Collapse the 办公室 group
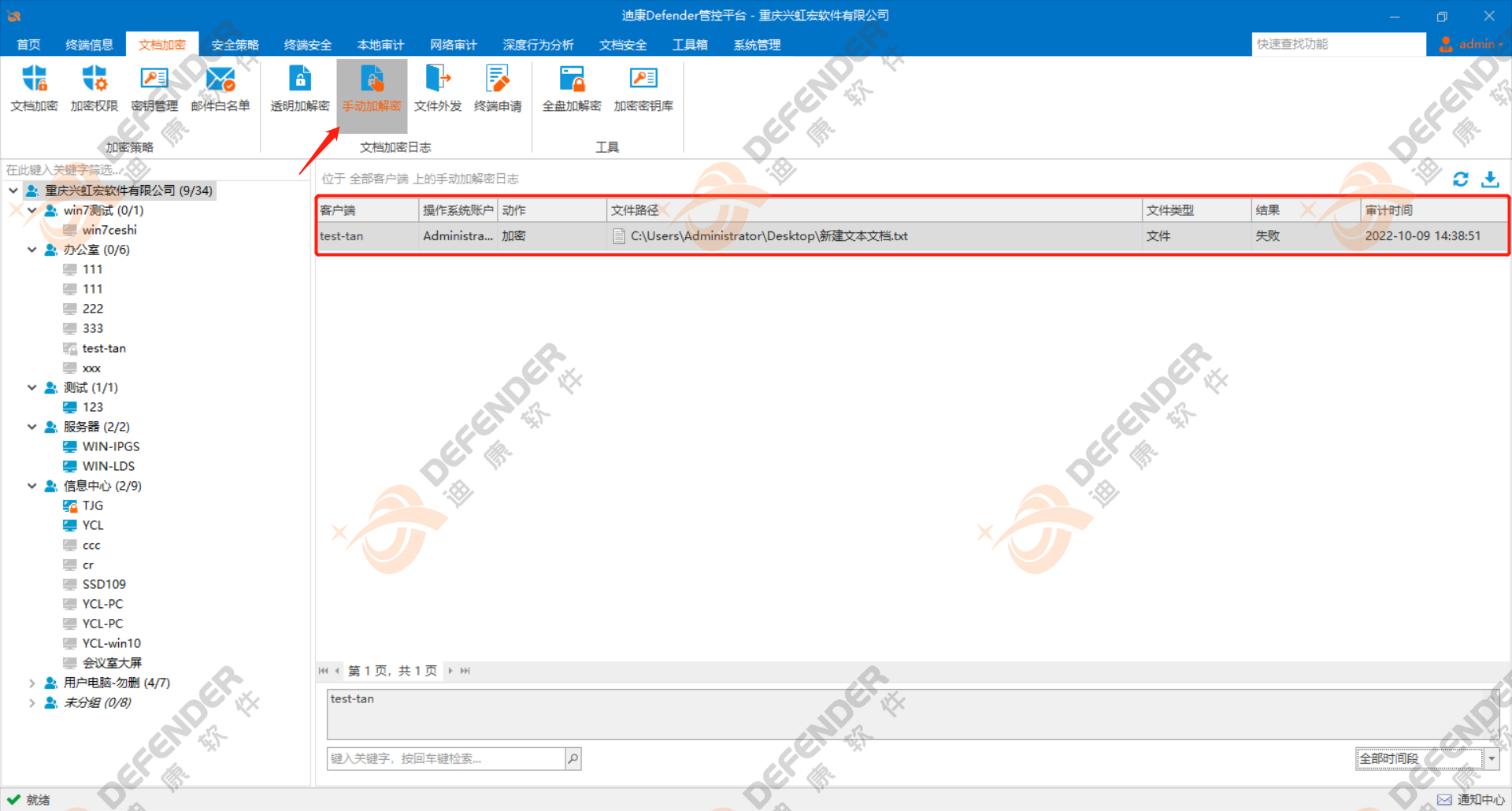The height and width of the screenshot is (811, 1512). 32,250
